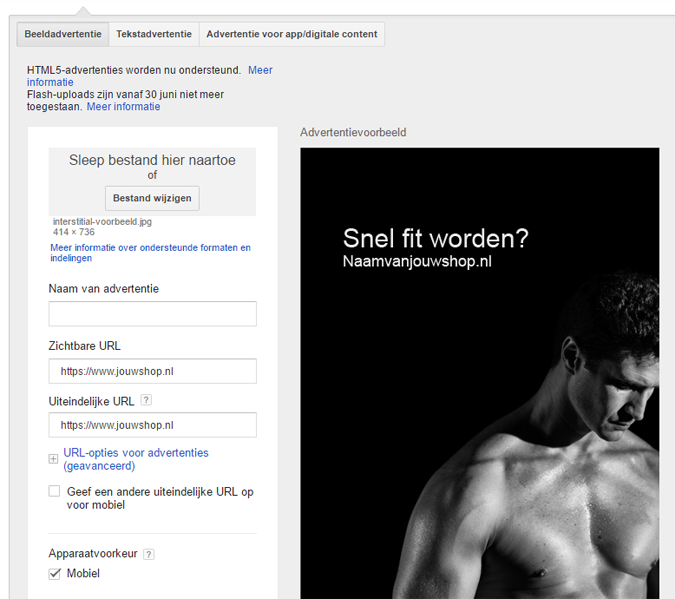Viewport: 675px width, 599px height.
Task: Click the Sleep bestand hier naartoe drop area
Action: pyautogui.click(x=152, y=181)
